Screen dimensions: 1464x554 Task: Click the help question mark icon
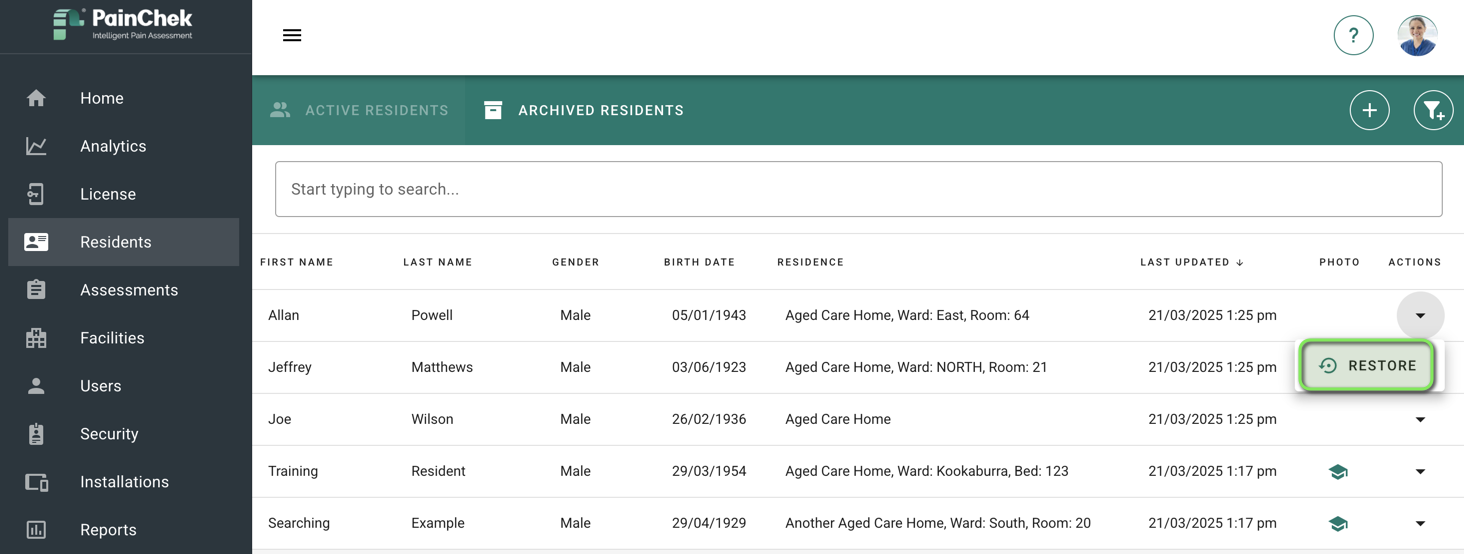(1353, 35)
